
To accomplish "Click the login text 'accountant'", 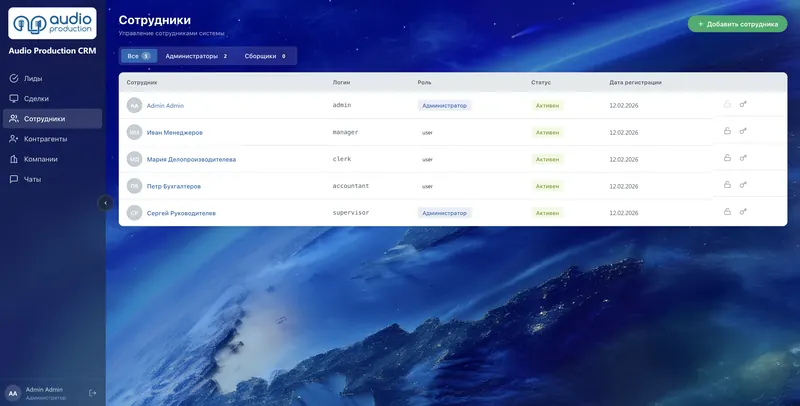I will click(351, 186).
